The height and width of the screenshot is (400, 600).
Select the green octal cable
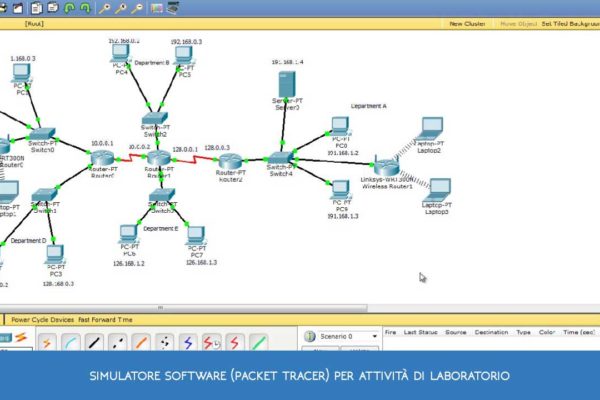click(x=258, y=342)
